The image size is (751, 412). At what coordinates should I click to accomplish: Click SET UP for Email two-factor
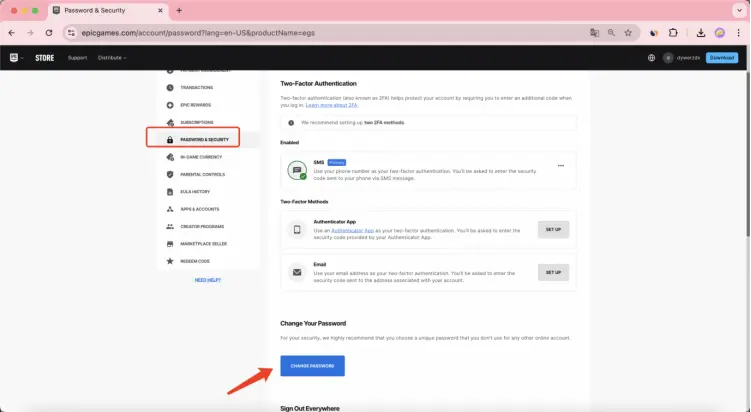click(x=553, y=272)
